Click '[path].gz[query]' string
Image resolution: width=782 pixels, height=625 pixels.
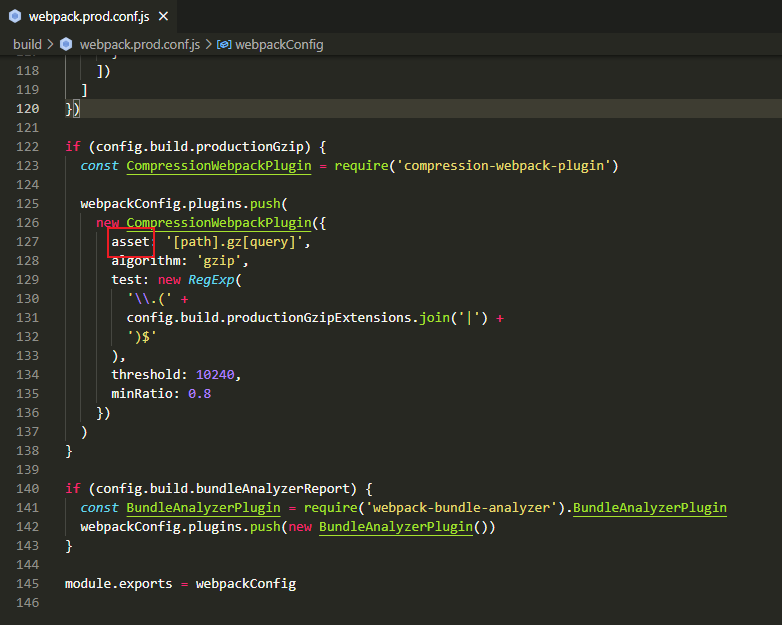234,242
